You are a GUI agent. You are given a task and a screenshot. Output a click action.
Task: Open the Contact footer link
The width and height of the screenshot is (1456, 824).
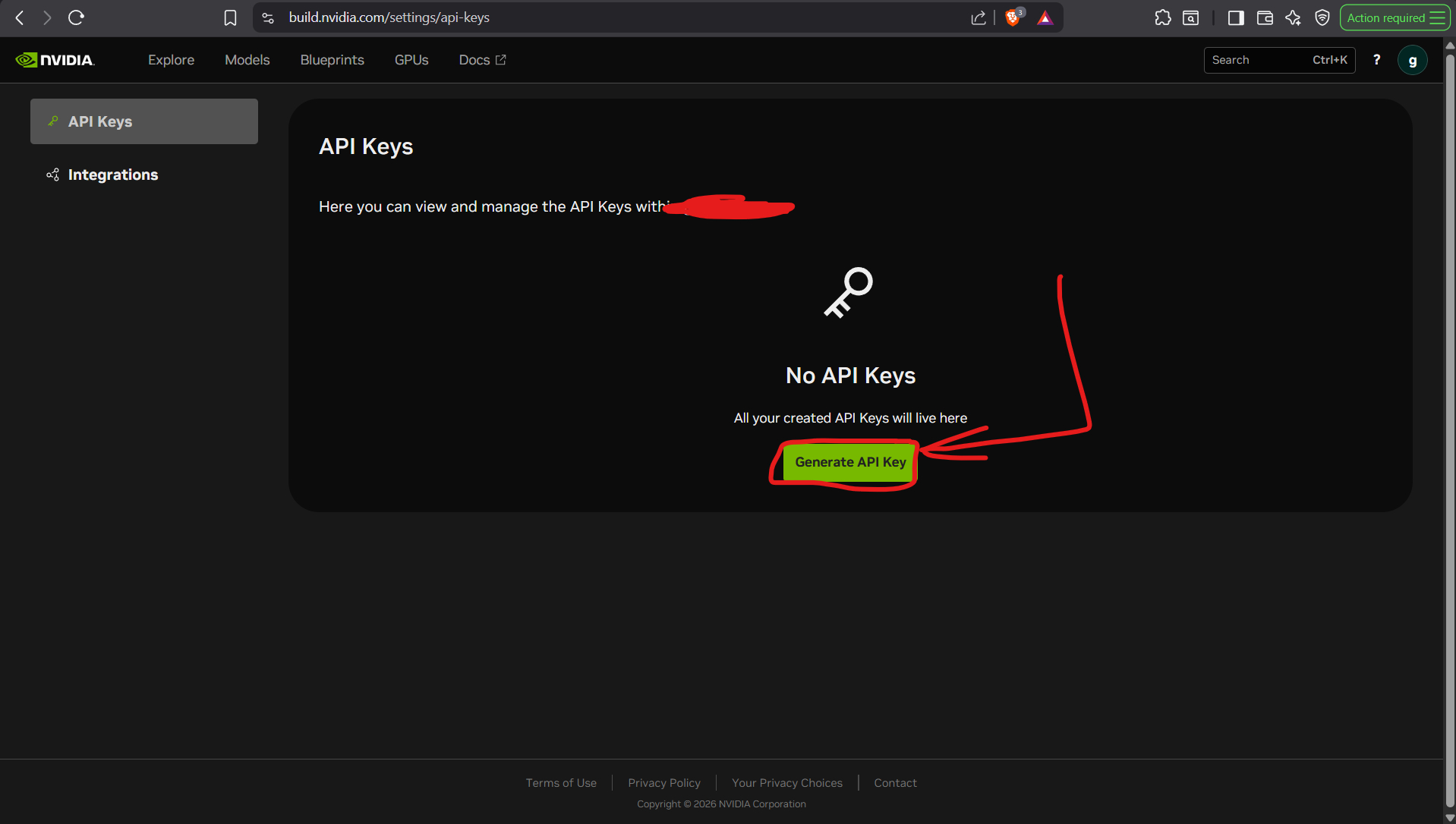895,783
